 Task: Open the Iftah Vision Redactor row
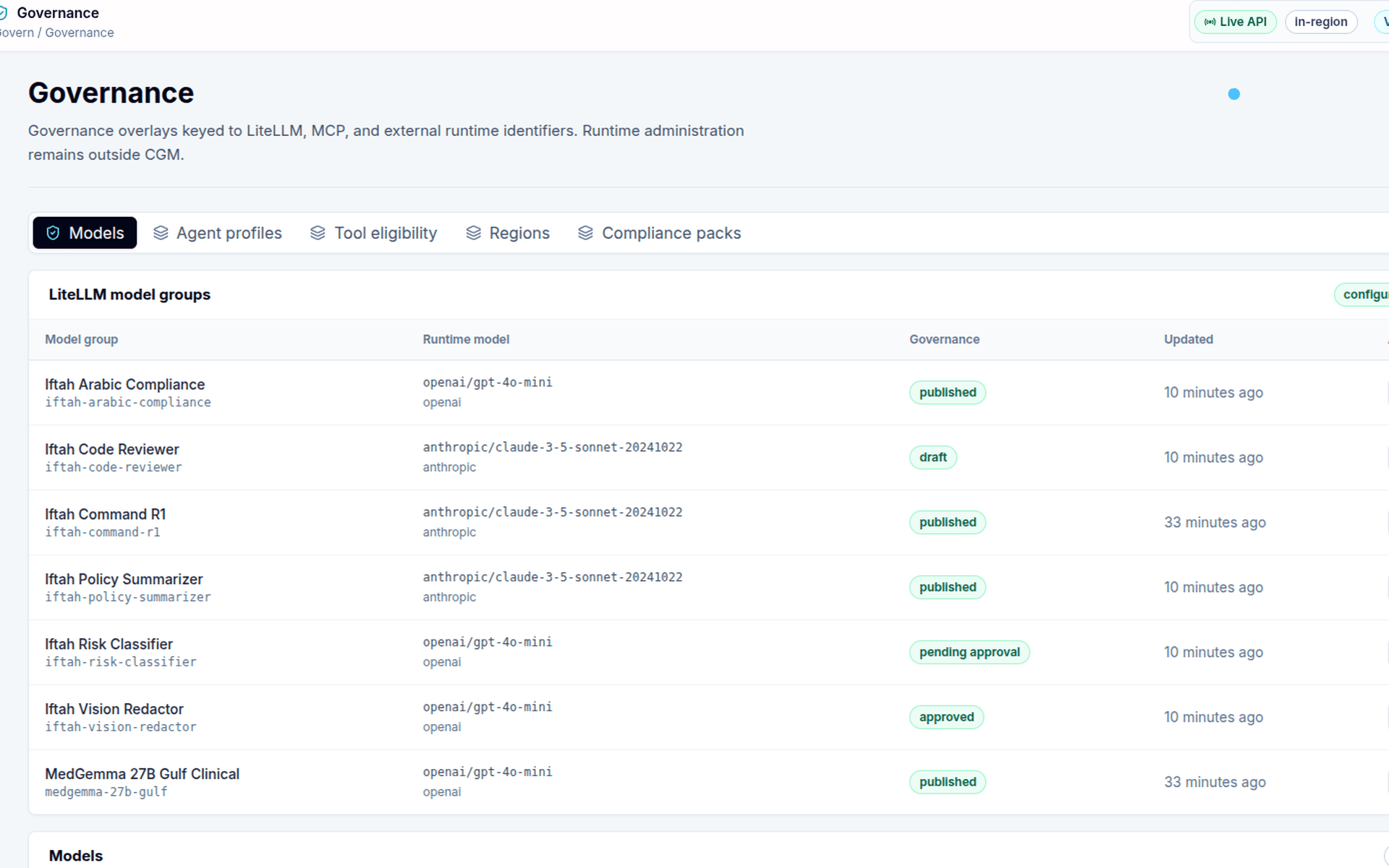(709, 718)
